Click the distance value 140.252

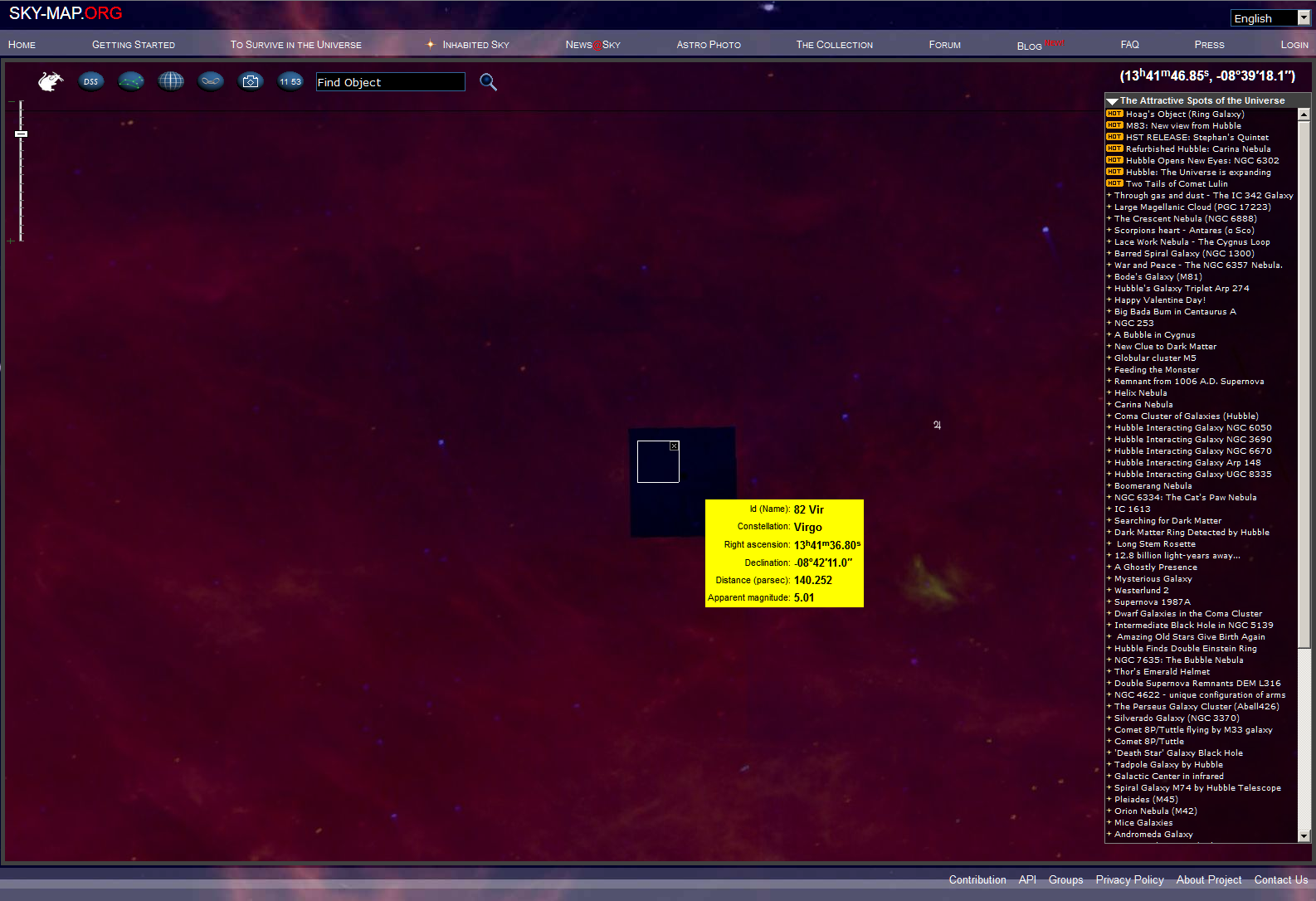(812, 580)
